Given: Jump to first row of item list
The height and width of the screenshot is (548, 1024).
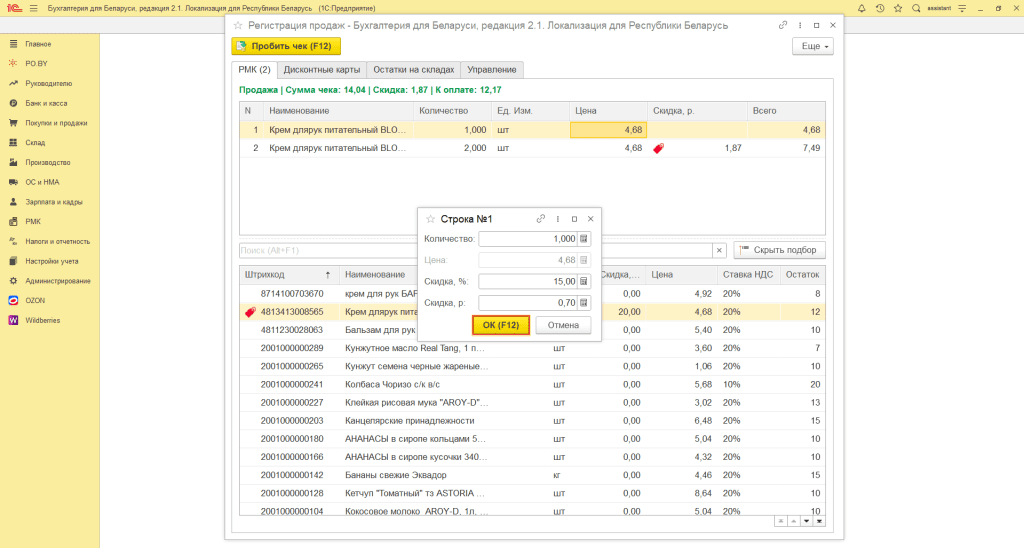Looking at the screenshot, I should [780, 521].
